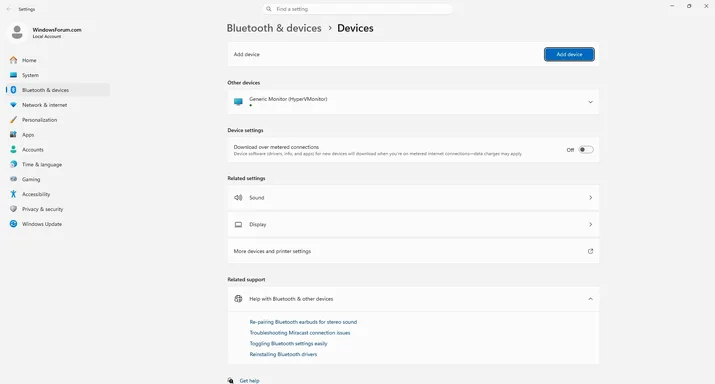Click the blue Add device button
The width and height of the screenshot is (715, 384).
pos(569,54)
